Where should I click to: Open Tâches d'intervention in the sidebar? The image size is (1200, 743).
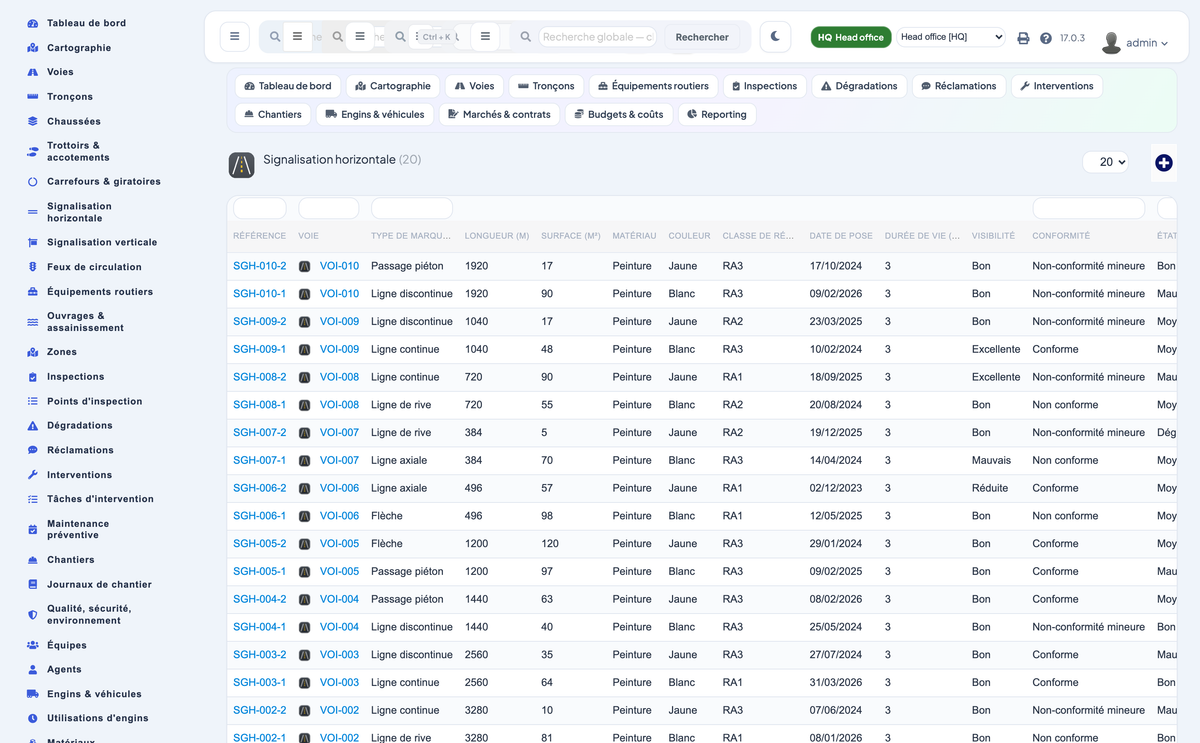click(x=100, y=499)
